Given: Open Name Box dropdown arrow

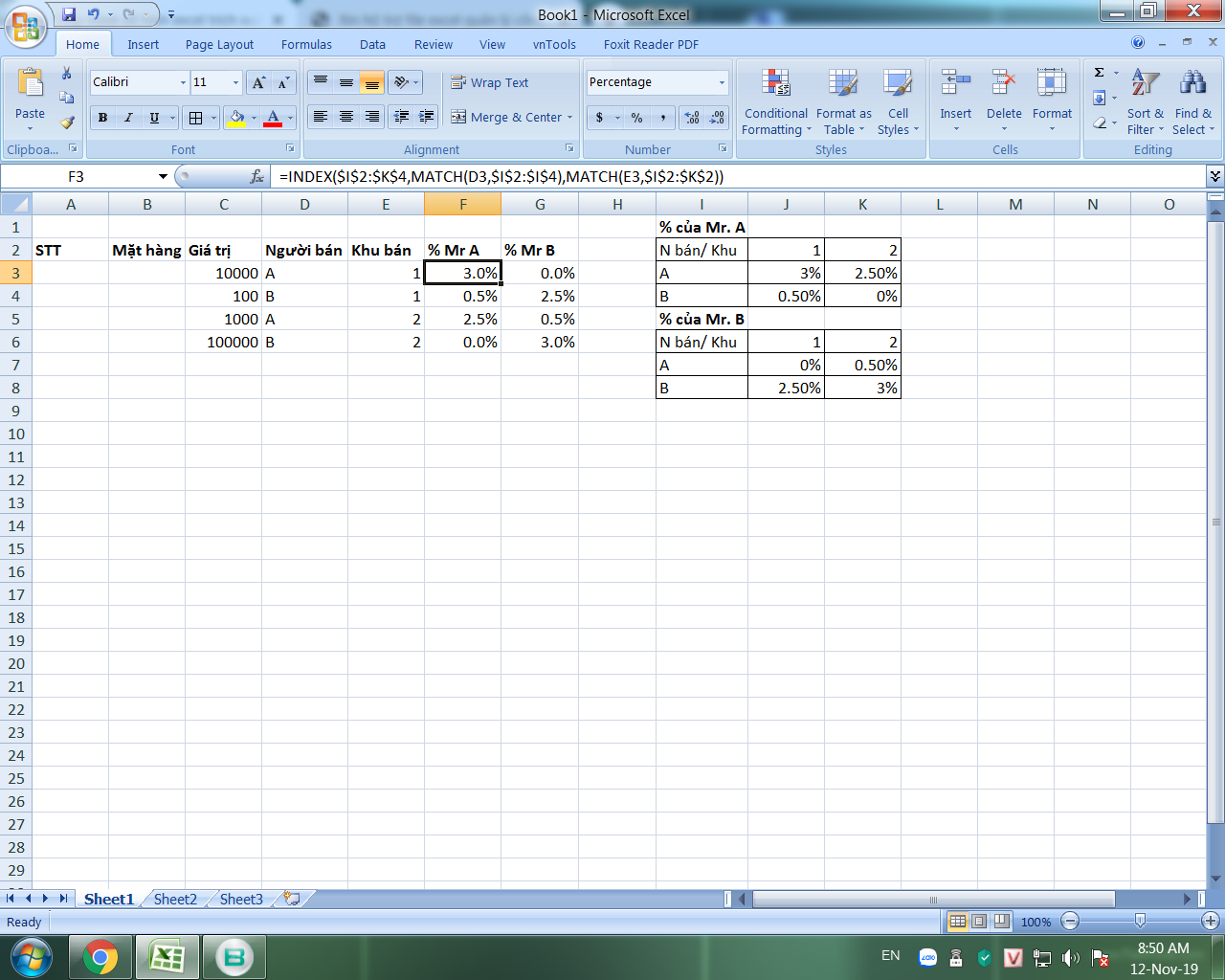Looking at the screenshot, I should pyautogui.click(x=163, y=176).
